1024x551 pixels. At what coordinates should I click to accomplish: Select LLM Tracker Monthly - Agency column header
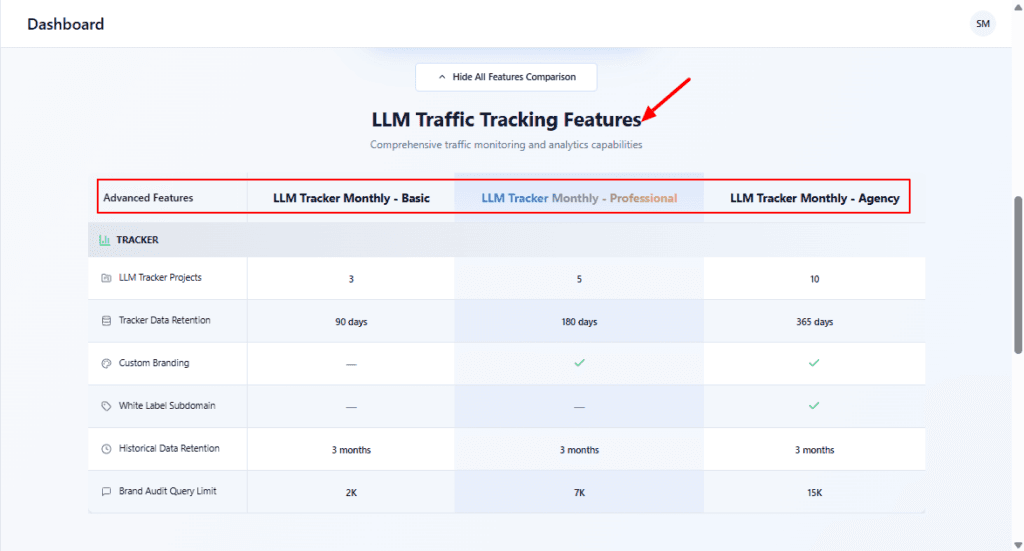click(x=814, y=198)
